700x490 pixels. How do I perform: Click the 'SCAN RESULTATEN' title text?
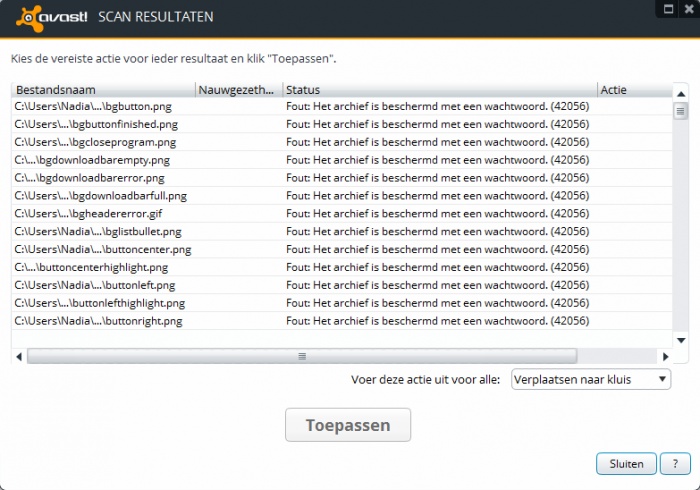(156, 17)
